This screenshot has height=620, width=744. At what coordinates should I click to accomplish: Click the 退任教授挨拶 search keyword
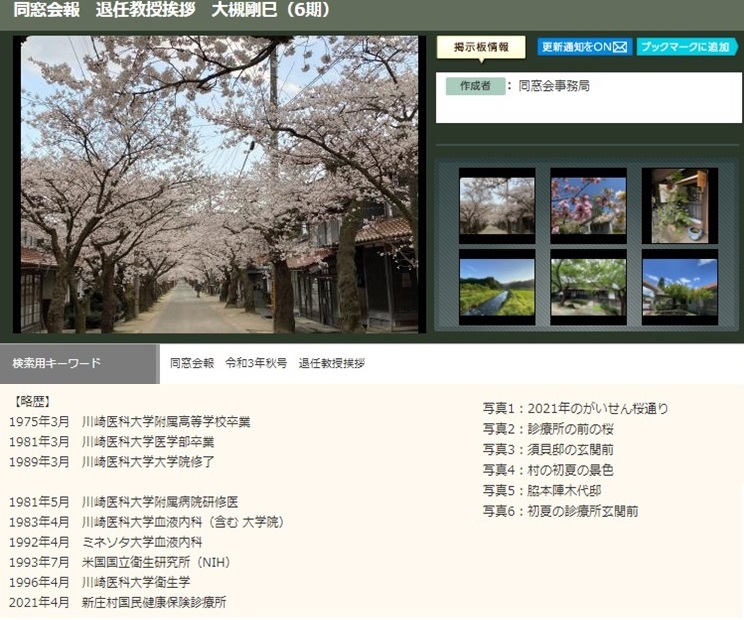[332, 363]
